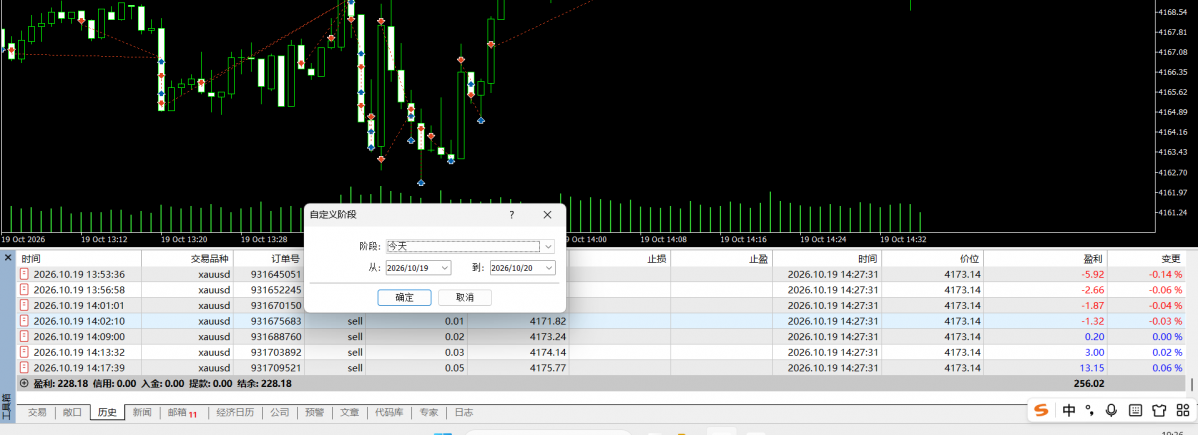Image resolution: width=1198 pixels, height=435 pixels.
Task: Toggle the 中 Chinese input mode icon
Action: click(x=1069, y=411)
